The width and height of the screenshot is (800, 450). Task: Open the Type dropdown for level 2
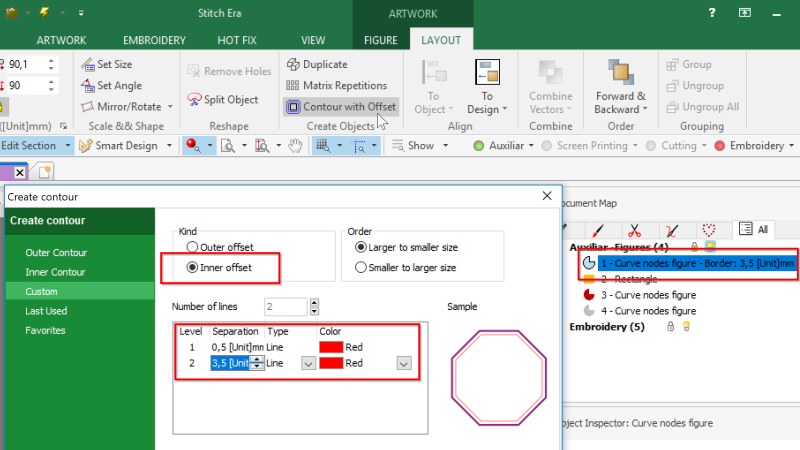pos(308,364)
